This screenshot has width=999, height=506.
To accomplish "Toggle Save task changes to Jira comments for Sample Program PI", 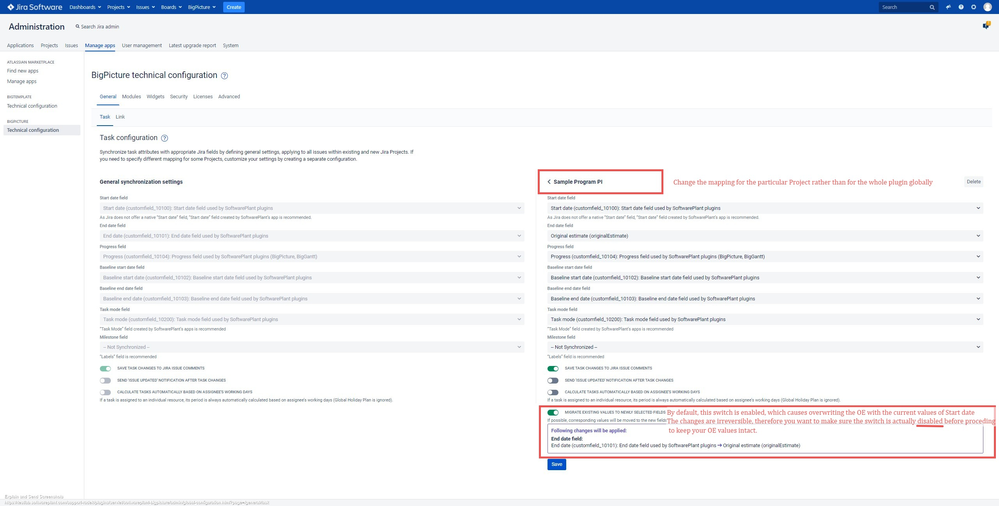I will pos(552,368).
